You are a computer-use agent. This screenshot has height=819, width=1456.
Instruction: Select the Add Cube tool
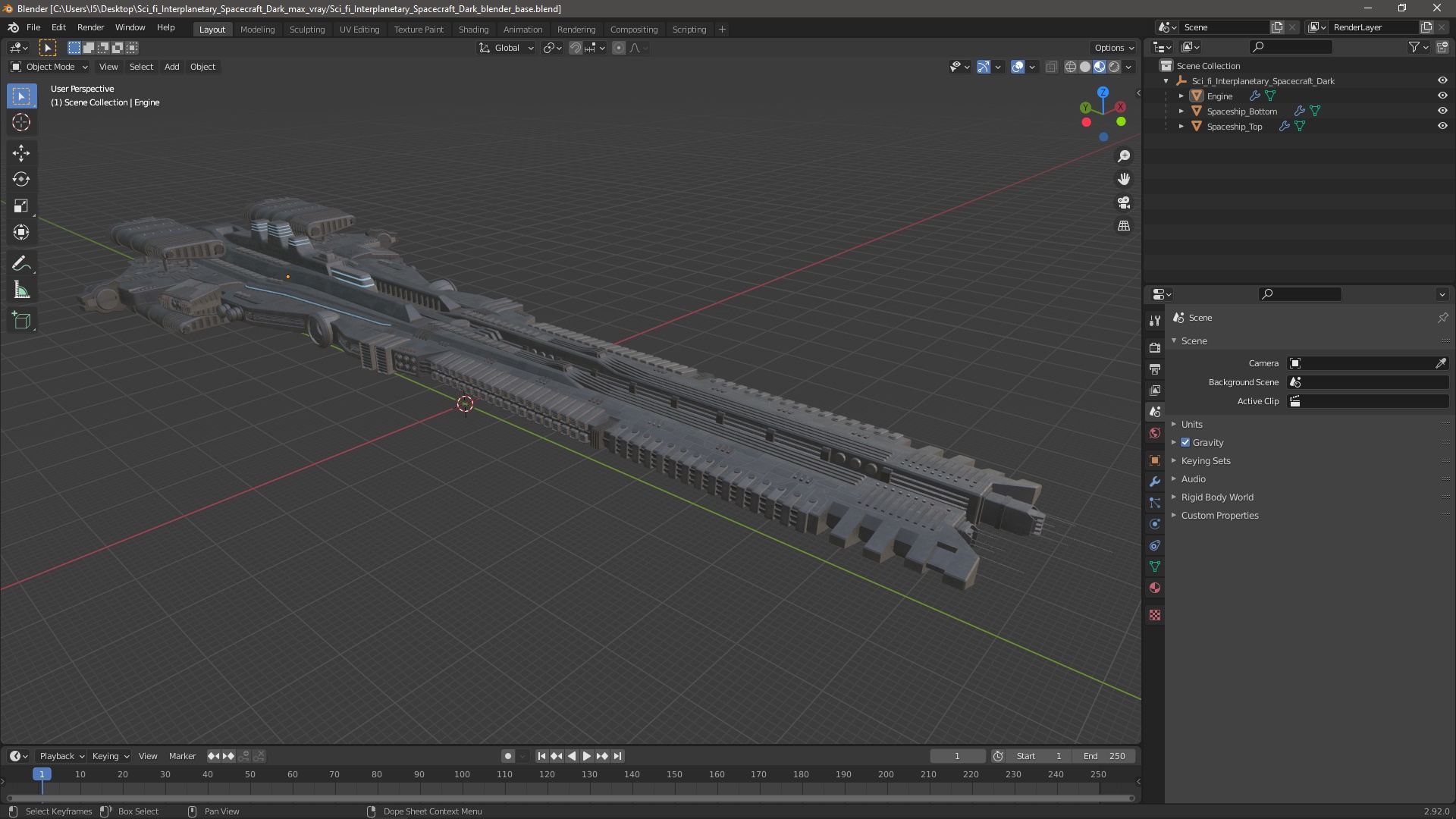point(21,320)
